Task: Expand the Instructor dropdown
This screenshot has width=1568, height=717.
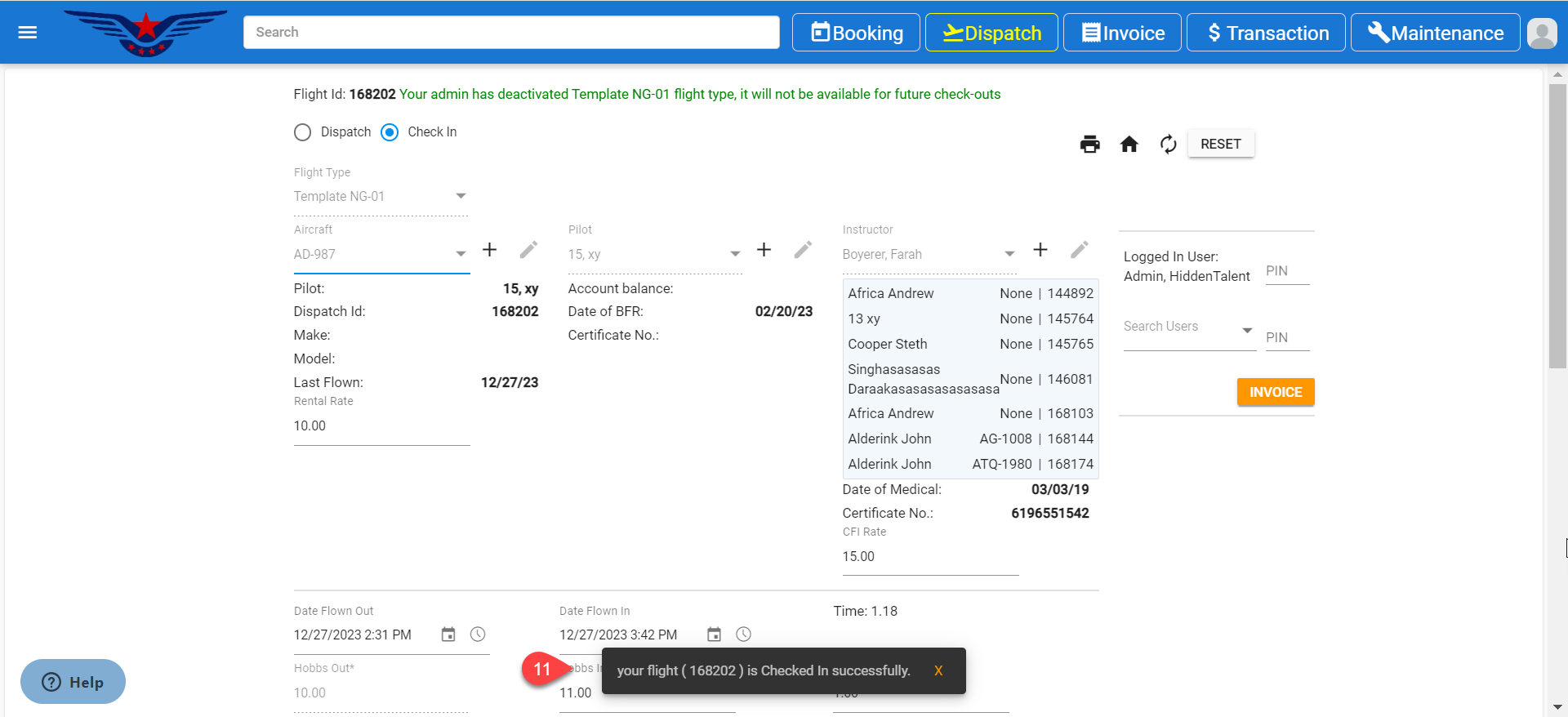Action: click(x=1009, y=254)
